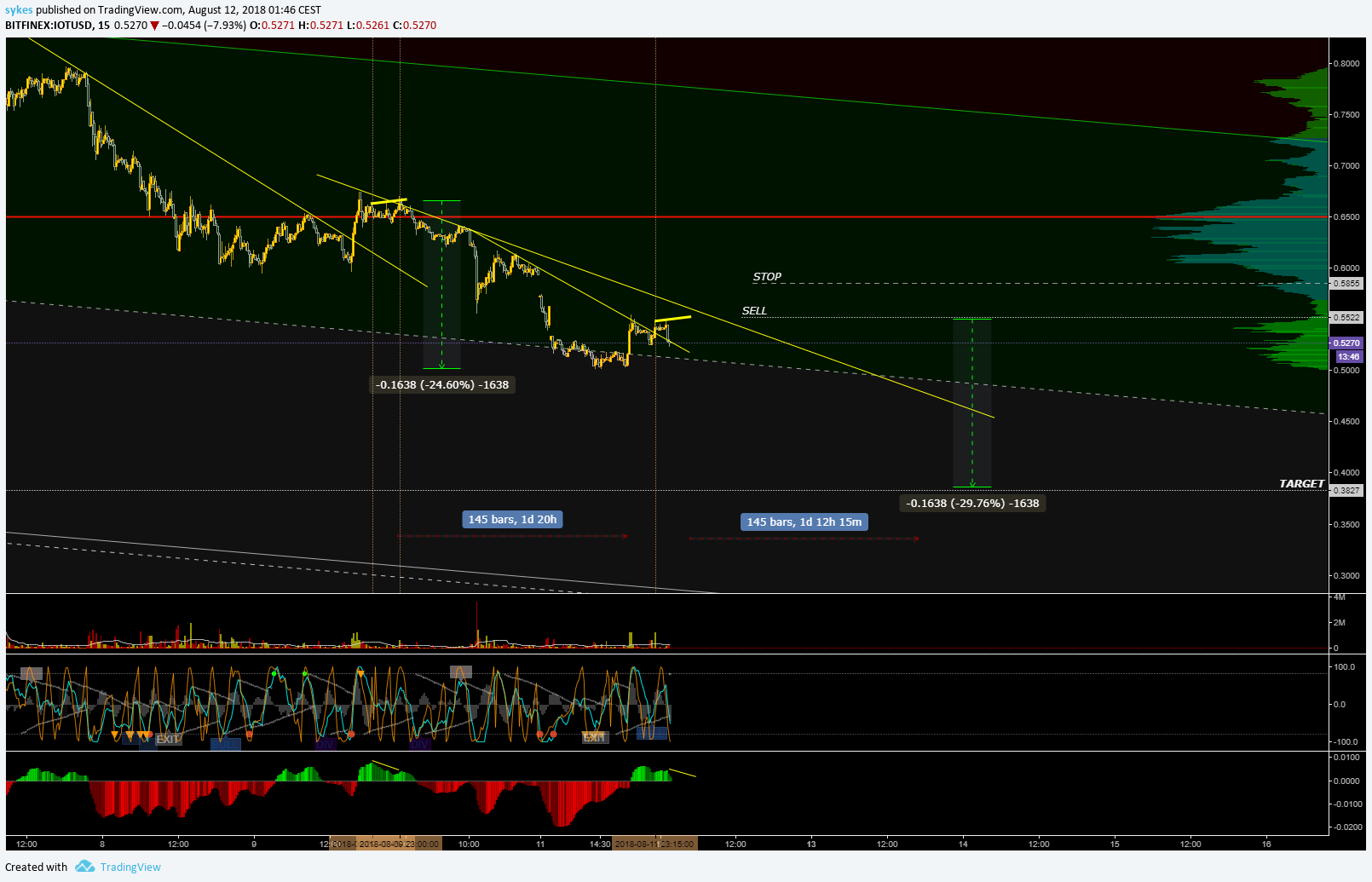Click the 0.5855 stop price tag
Image resolution: width=1372 pixels, height=882 pixels.
pos(1346,284)
